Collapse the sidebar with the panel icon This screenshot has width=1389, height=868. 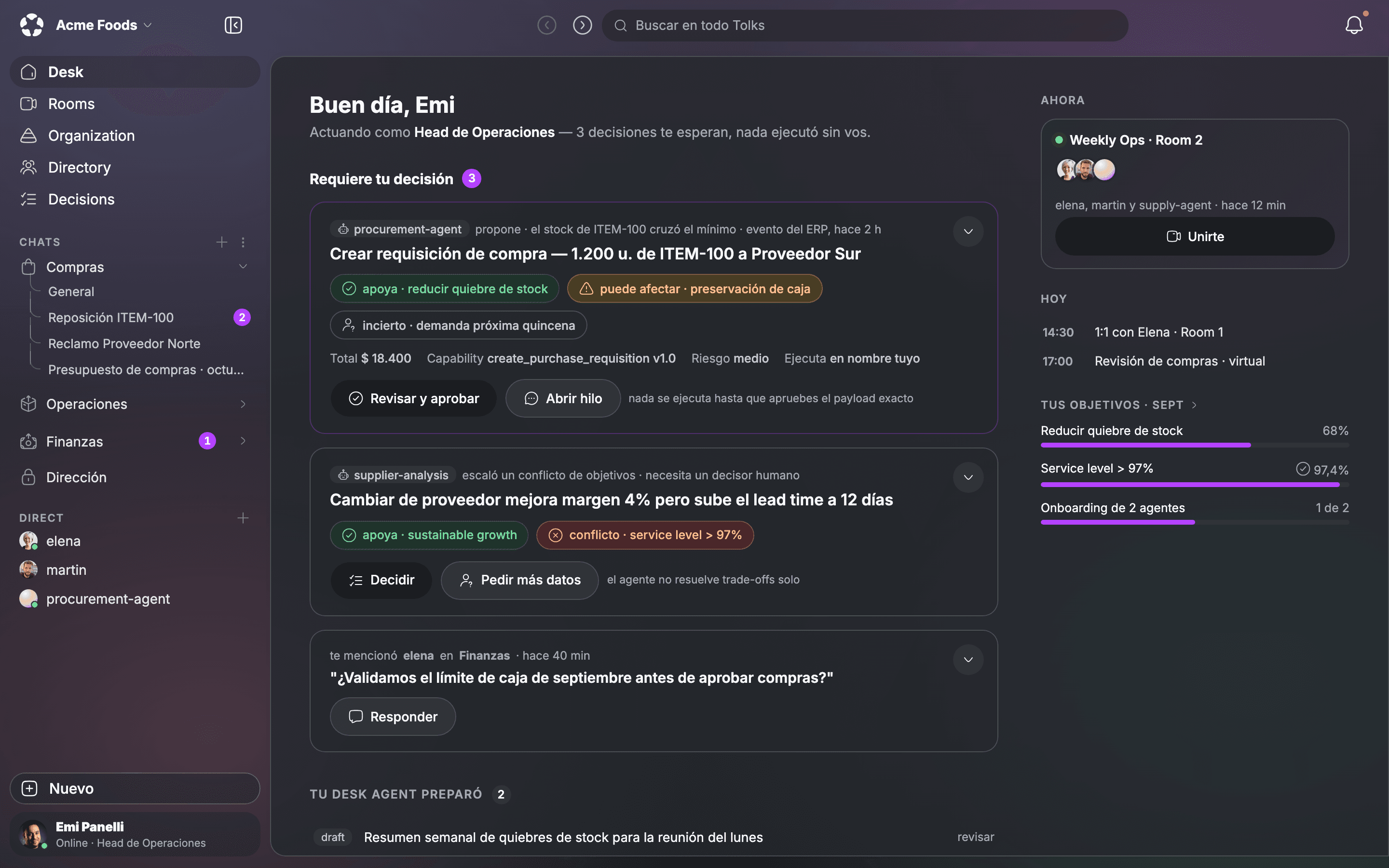click(233, 25)
